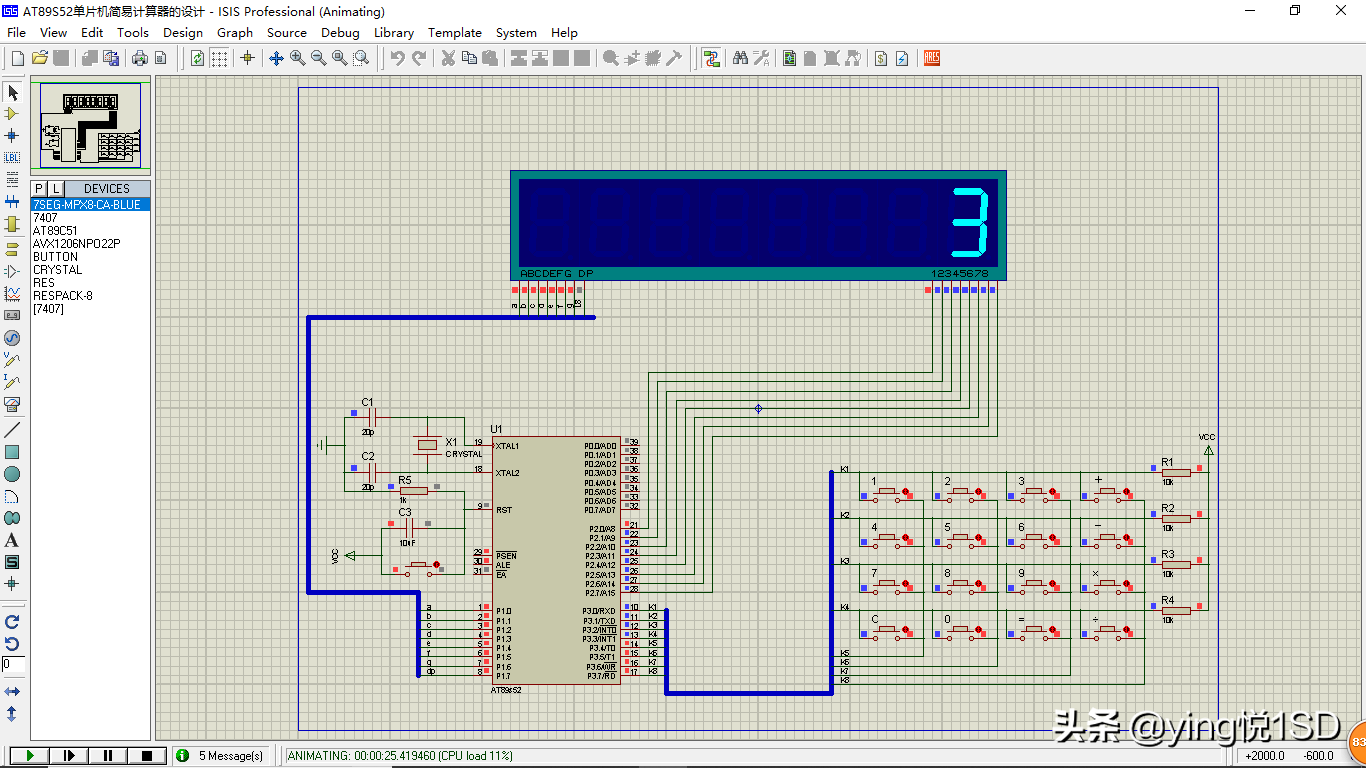1366x768 pixels.
Task: Stop the running simulation
Action: [147, 756]
